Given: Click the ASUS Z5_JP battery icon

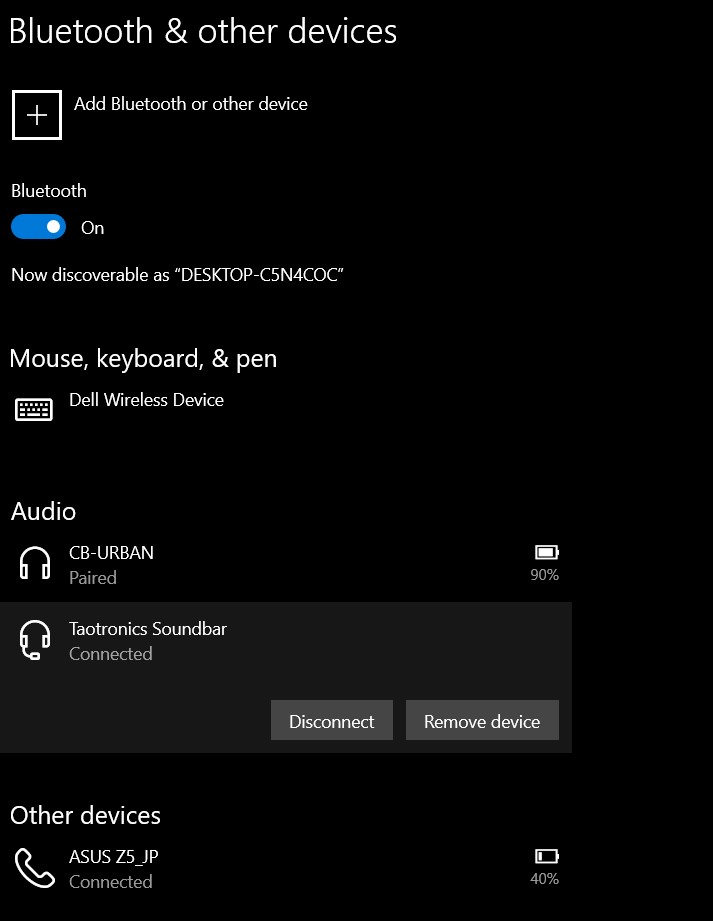Looking at the screenshot, I should click(x=546, y=856).
